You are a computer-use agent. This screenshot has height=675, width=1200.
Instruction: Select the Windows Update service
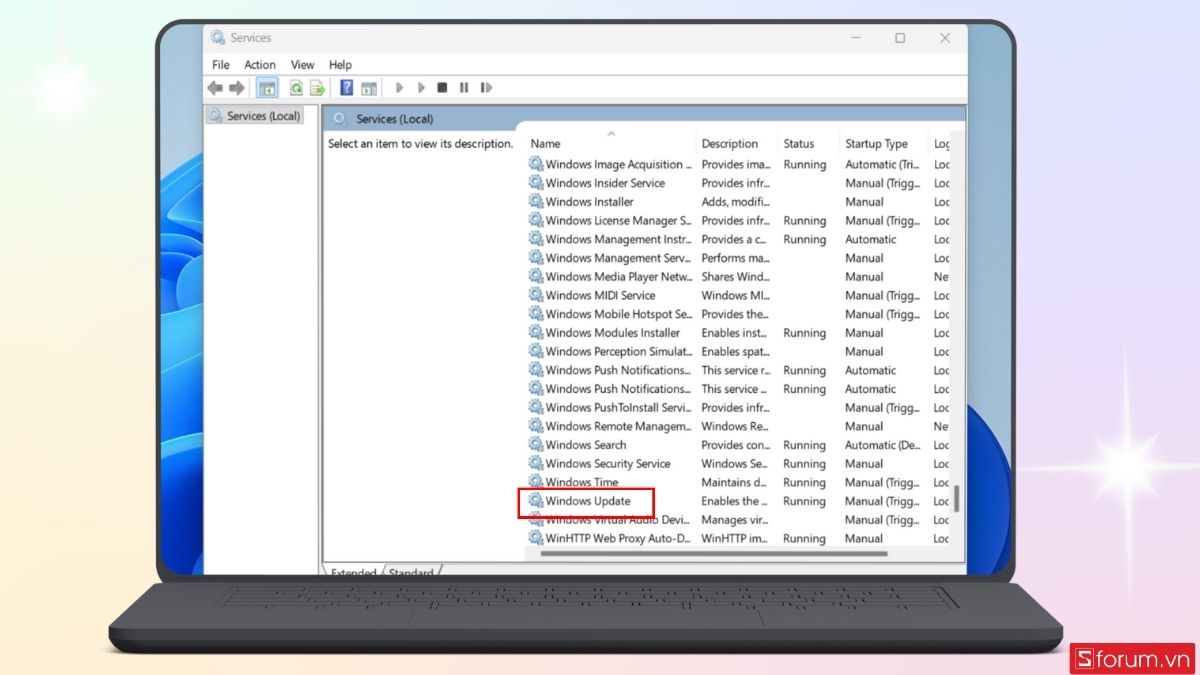[x=588, y=501]
